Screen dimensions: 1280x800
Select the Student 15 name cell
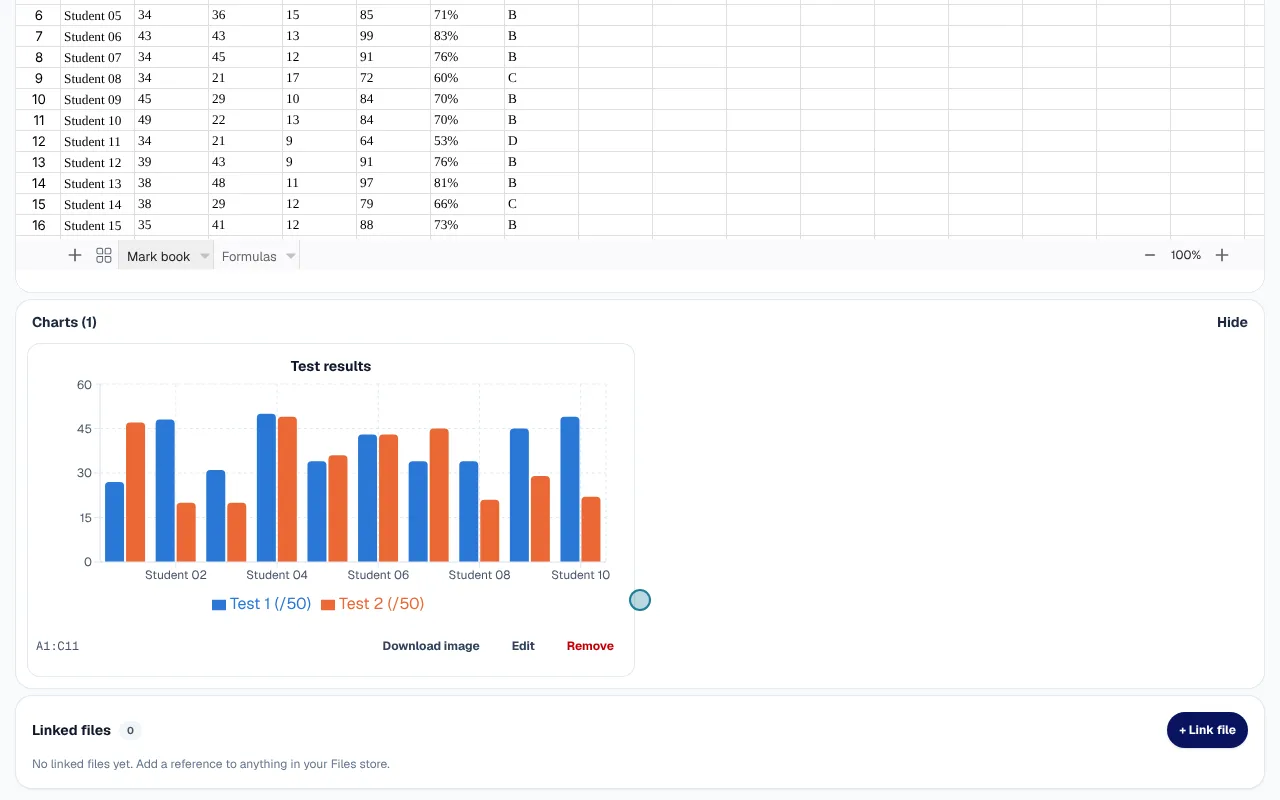point(97,225)
